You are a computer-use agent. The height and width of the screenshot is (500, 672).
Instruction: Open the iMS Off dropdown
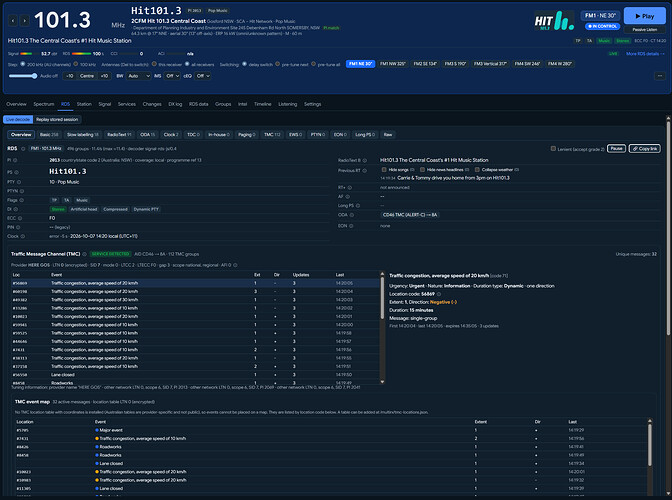pyautogui.click(x=172, y=76)
